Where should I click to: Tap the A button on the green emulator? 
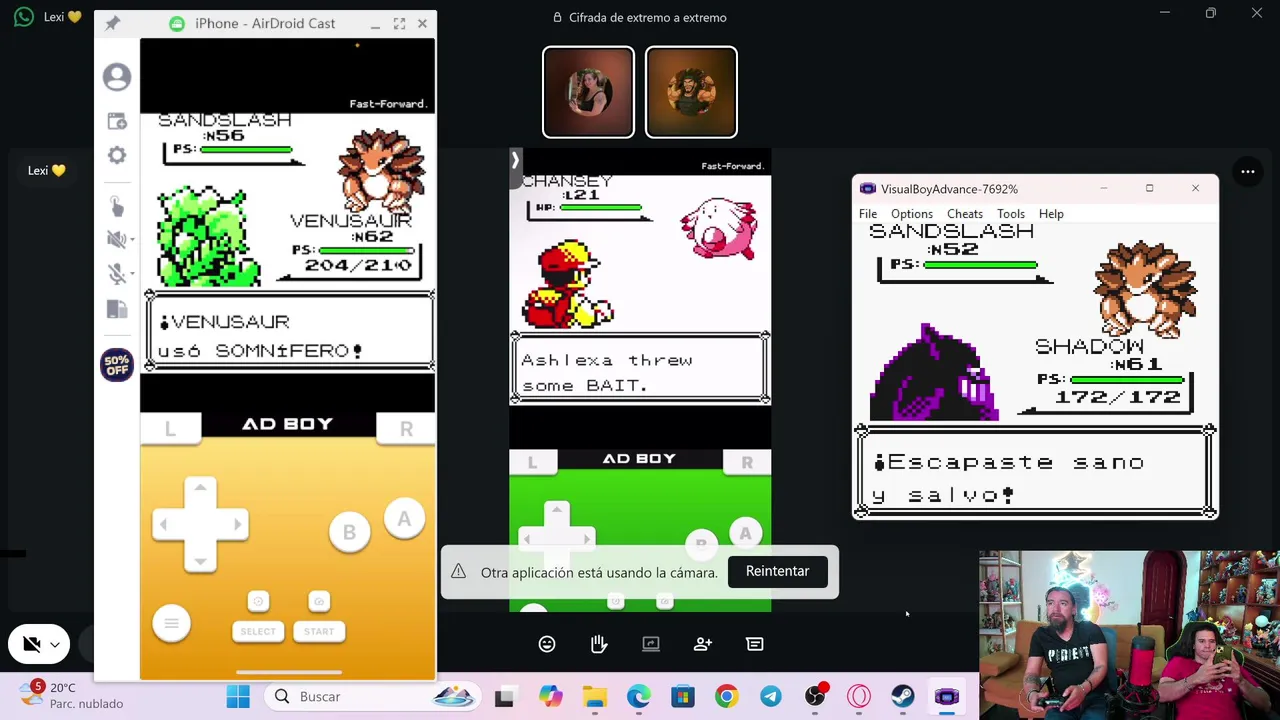(x=745, y=535)
